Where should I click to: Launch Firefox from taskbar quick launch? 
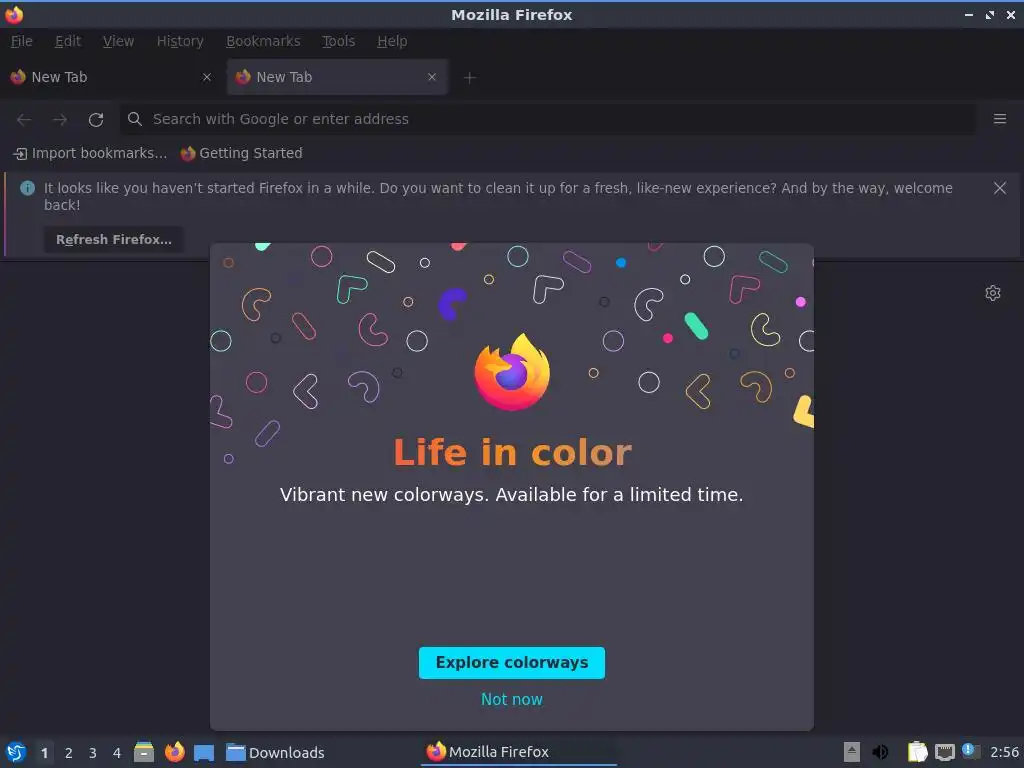coord(174,752)
